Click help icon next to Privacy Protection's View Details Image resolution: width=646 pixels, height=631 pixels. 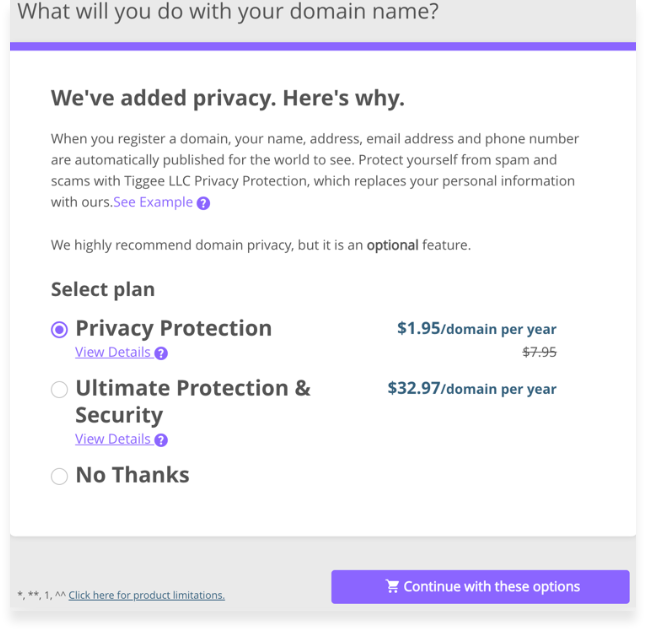pos(161,353)
